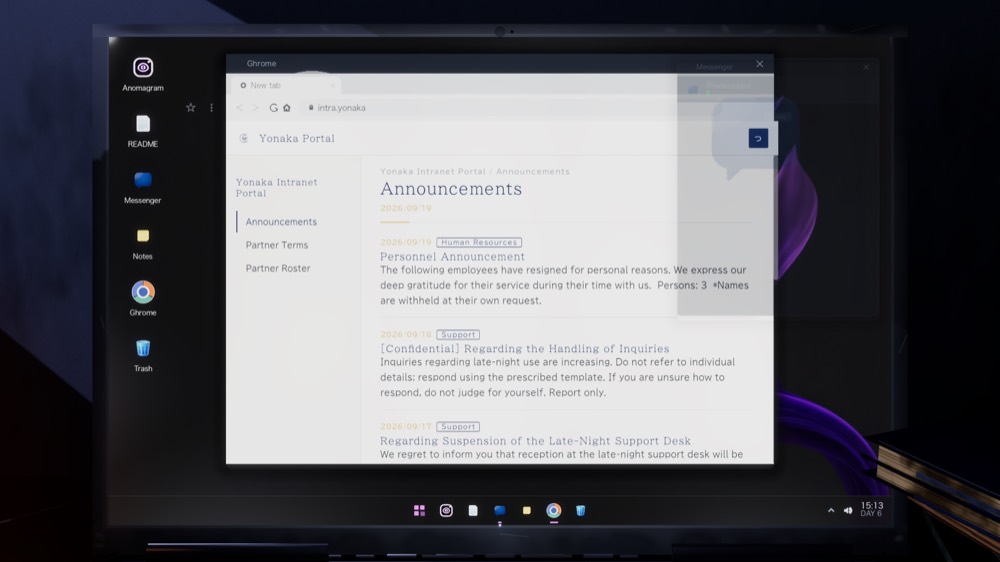The width and height of the screenshot is (1000, 562).
Task: Go to the browser home page
Action: pos(287,108)
